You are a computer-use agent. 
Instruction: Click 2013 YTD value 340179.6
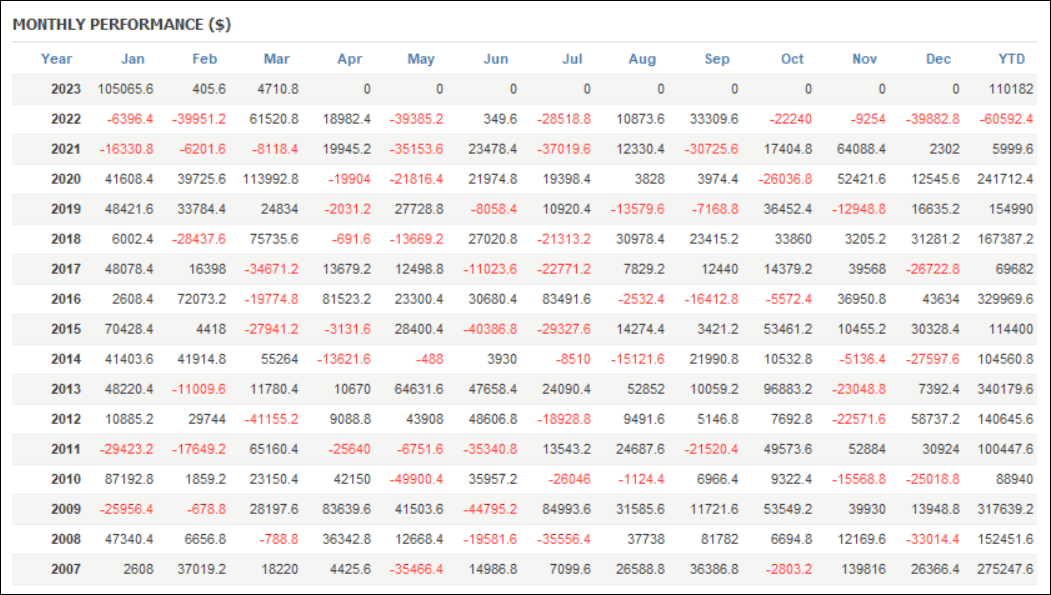coord(1005,389)
